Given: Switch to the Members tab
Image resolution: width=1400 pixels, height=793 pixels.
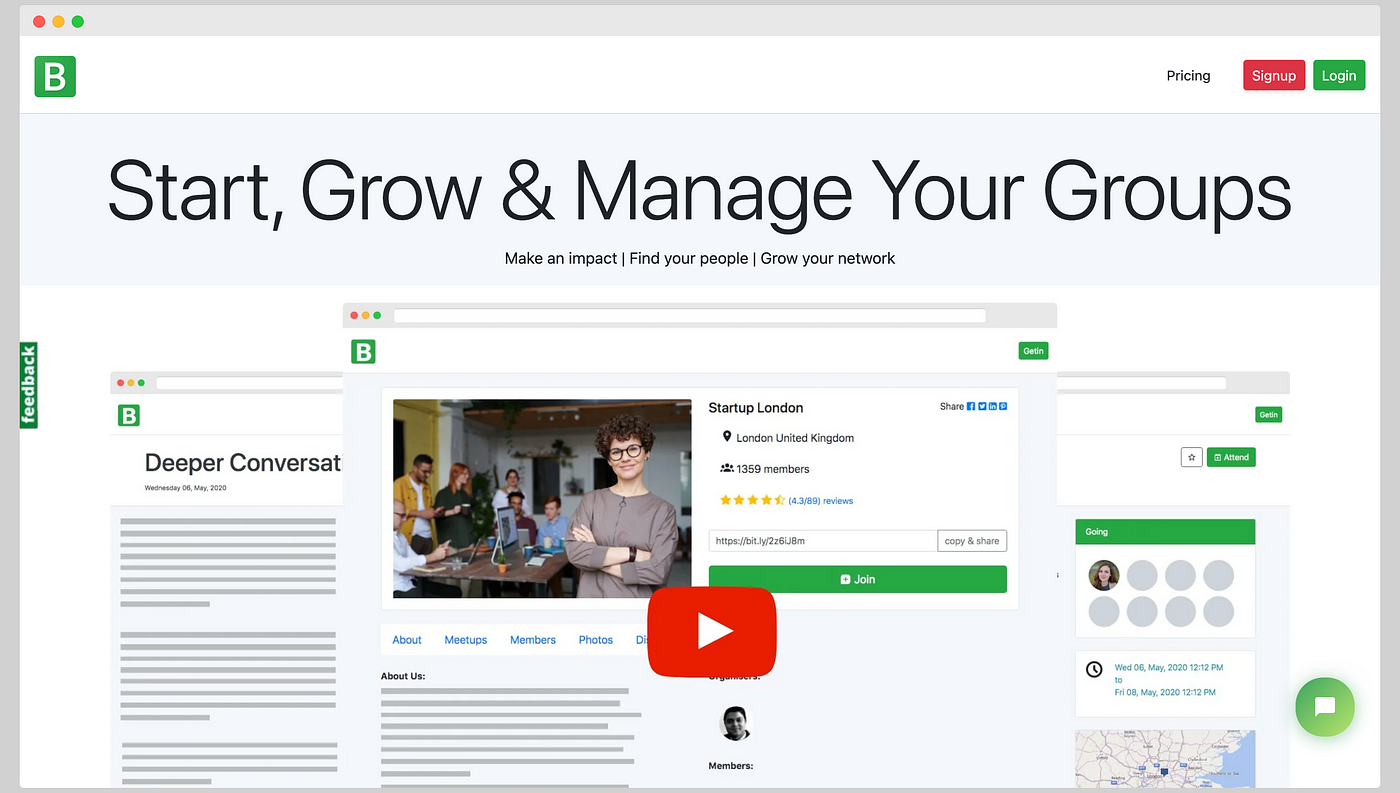Looking at the screenshot, I should coord(533,640).
